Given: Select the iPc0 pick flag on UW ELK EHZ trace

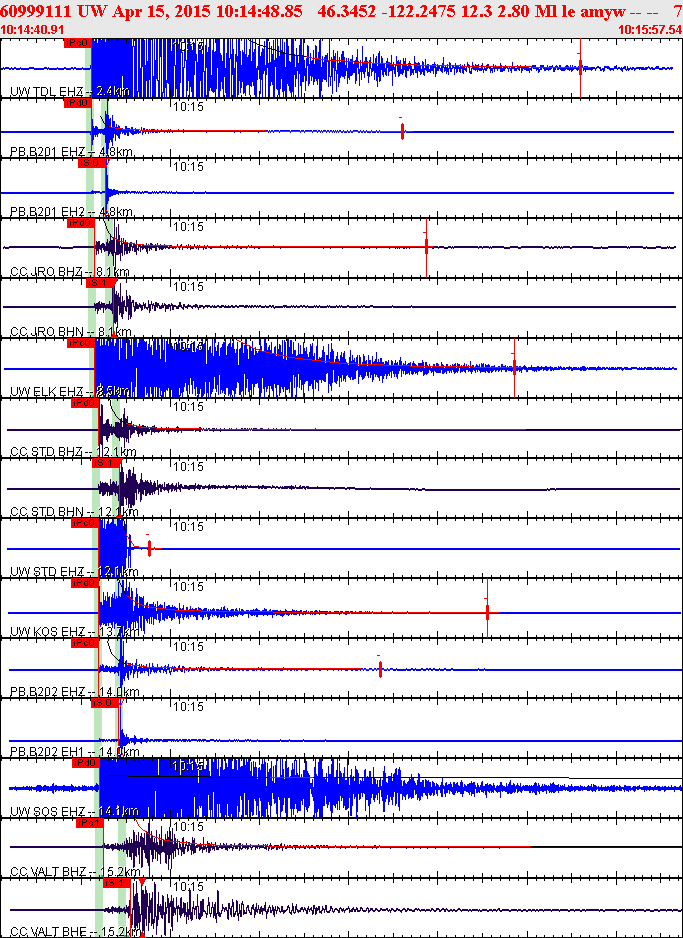Looking at the screenshot, I should 81,343.
